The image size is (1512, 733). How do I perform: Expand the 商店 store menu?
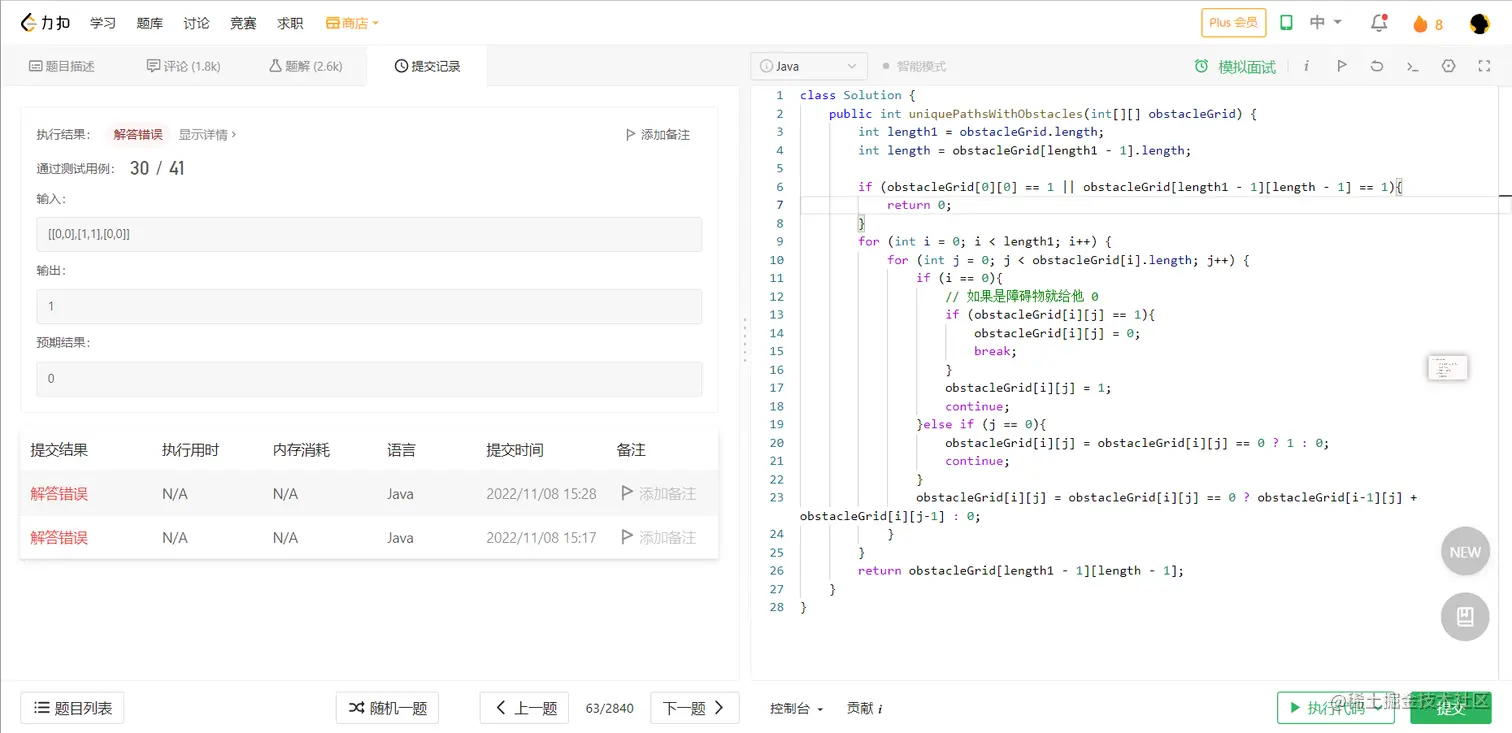[x=352, y=23]
